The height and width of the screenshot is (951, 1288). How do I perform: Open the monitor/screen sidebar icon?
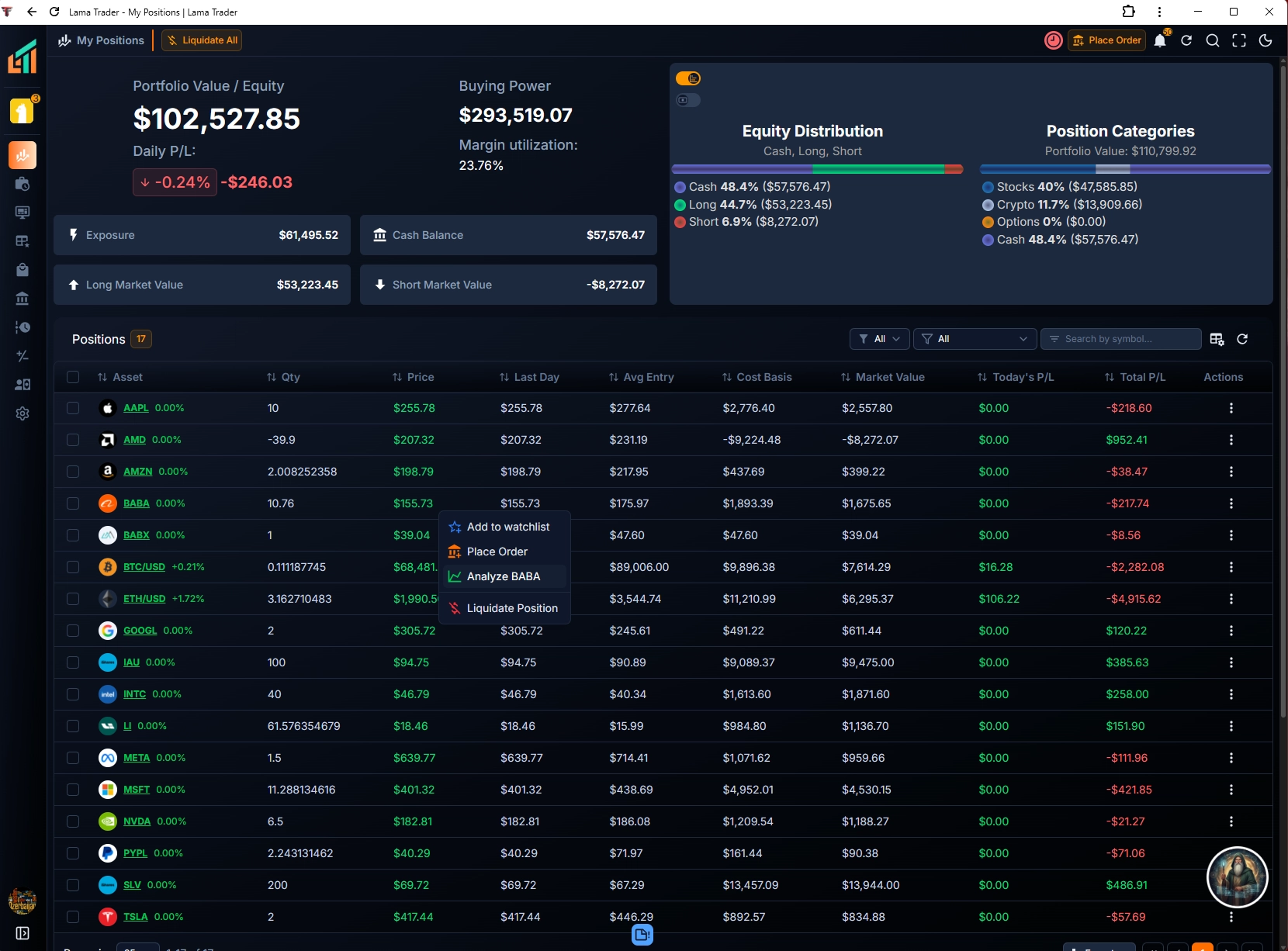[23, 212]
